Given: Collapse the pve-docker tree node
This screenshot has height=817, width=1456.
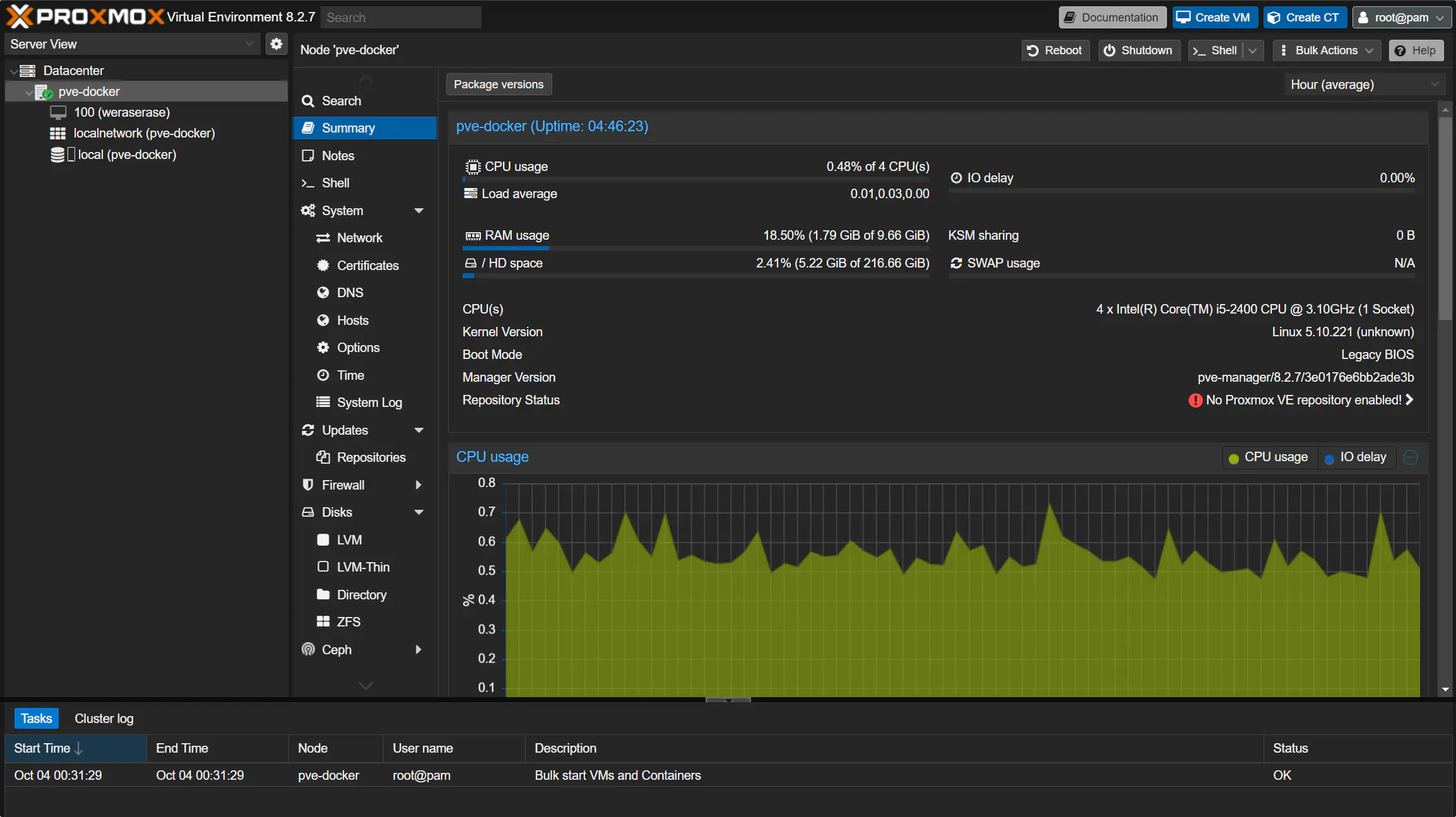Looking at the screenshot, I should coord(28,92).
